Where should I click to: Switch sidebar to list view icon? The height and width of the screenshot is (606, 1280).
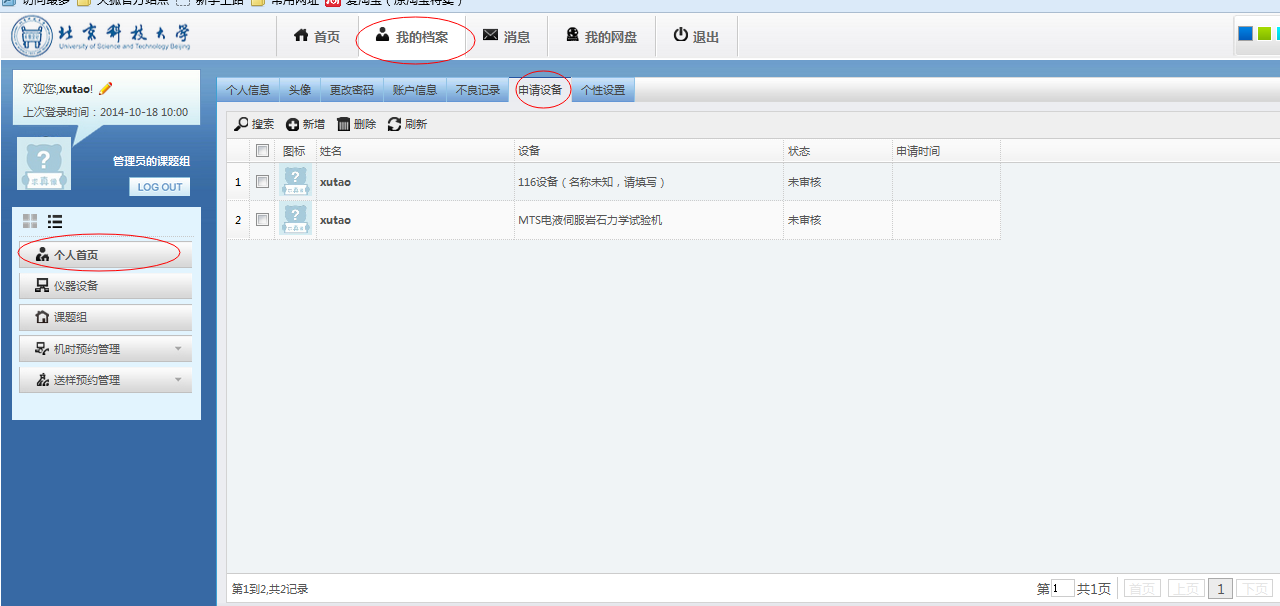click(55, 221)
